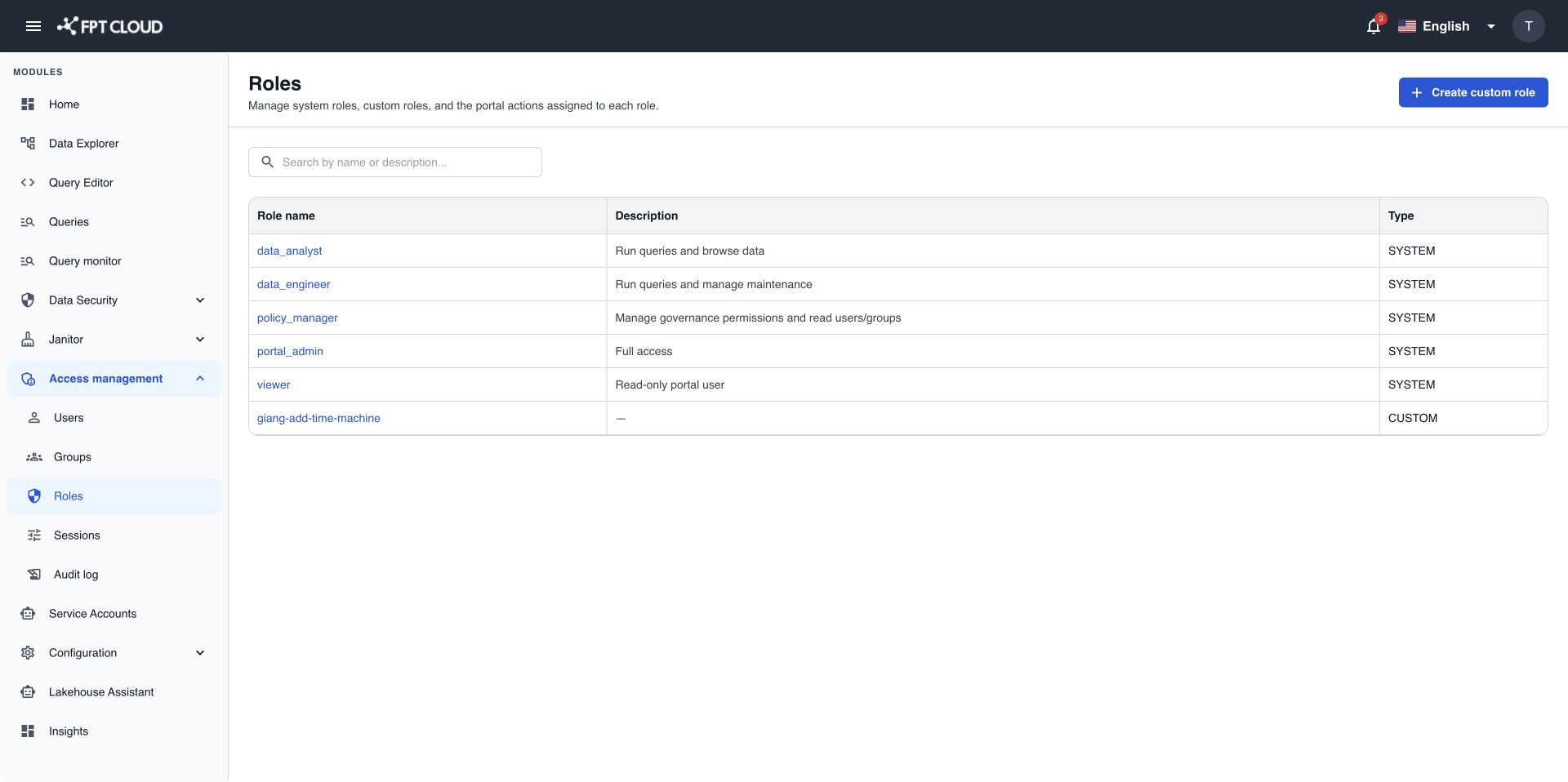Screen dimensions: 1568x782
Task: Open the giang-add-time-machine role link
Action: pos(318,418)
